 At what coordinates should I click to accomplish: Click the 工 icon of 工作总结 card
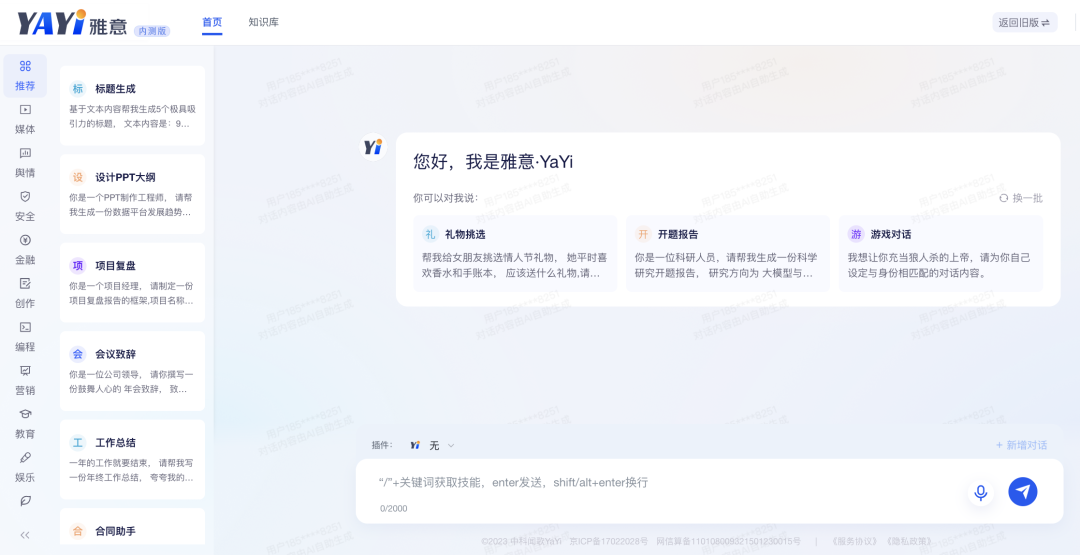(x=78, y=443)
